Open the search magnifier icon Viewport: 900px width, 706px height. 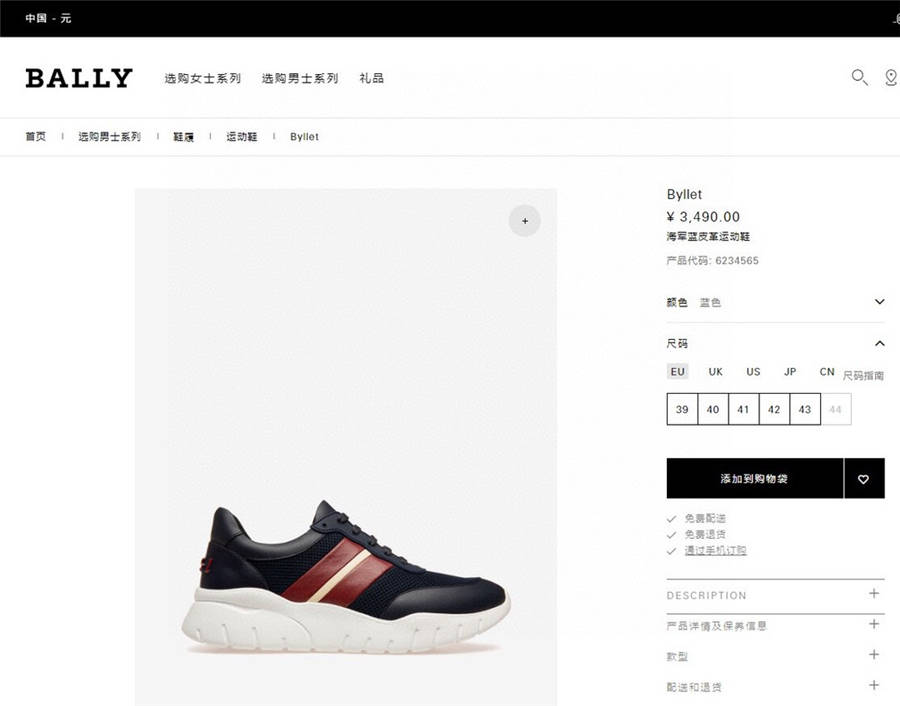click(x=859, y=77)
